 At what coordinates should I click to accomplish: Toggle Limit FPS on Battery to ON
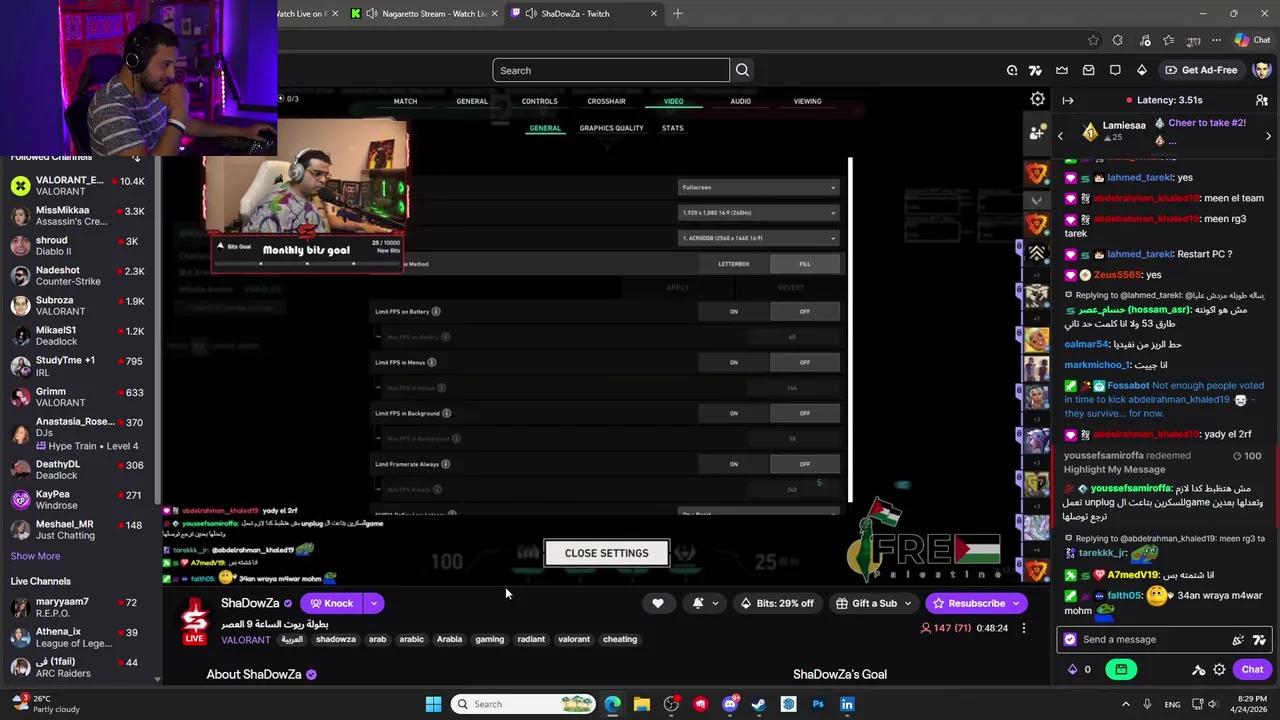[734, 312]
